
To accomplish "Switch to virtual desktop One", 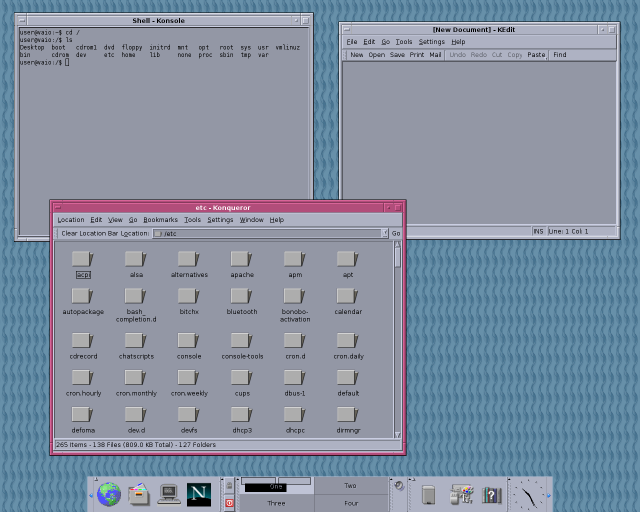I will click(x=276, y=485).
